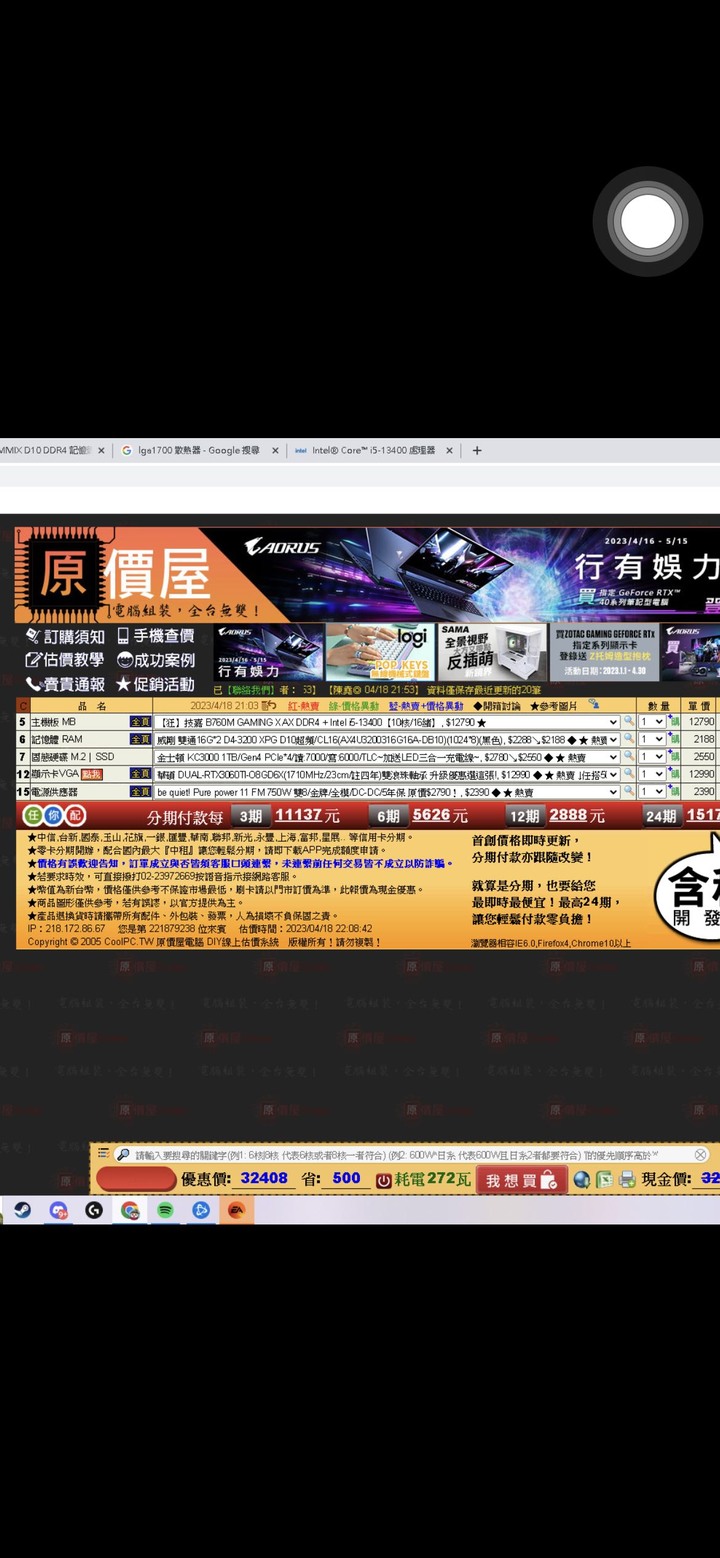
Task: Click the printer icon near 現金價
Action: point(627,1180)
